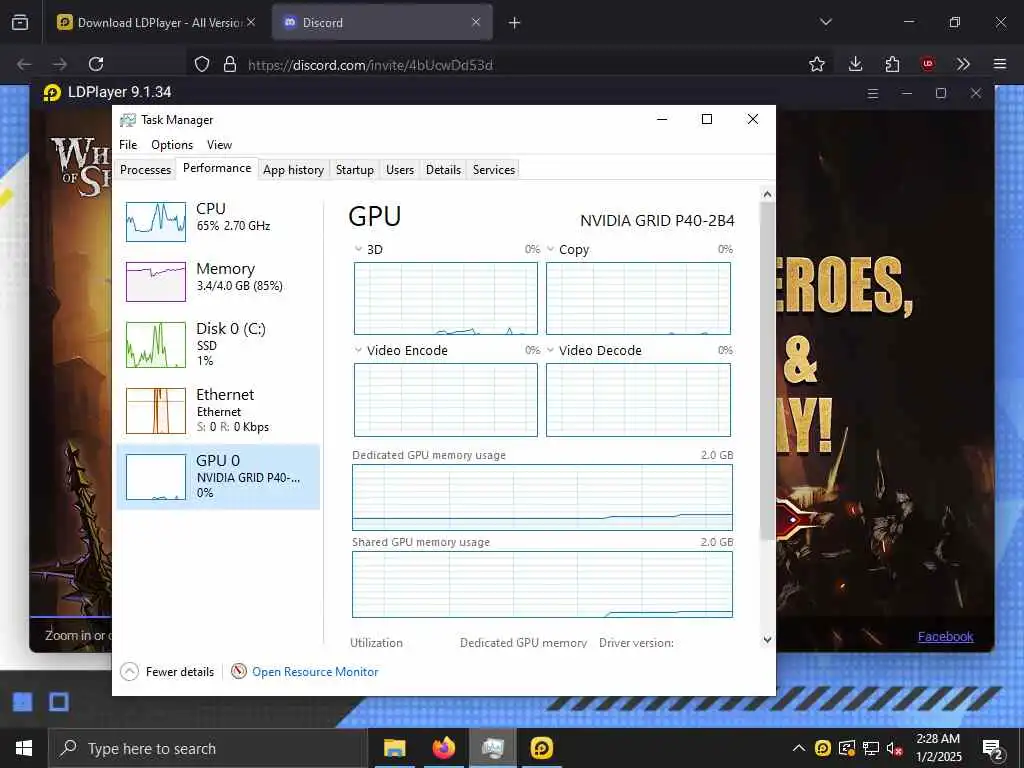This screenshot has height=768, width=1024.
Task: Open Firefox downloads panel
Action: pos(856,64)
